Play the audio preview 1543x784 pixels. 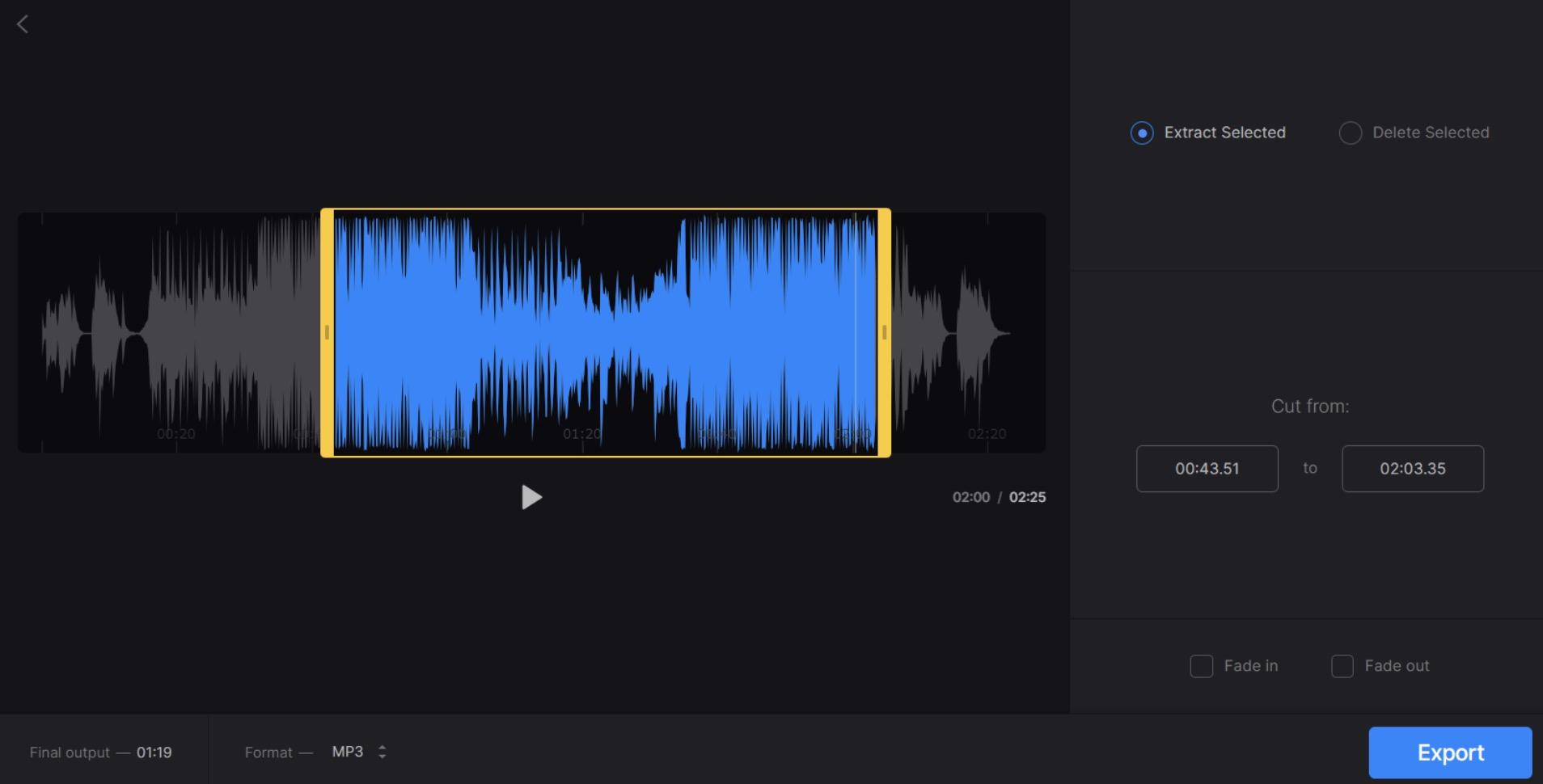(531, 497)
